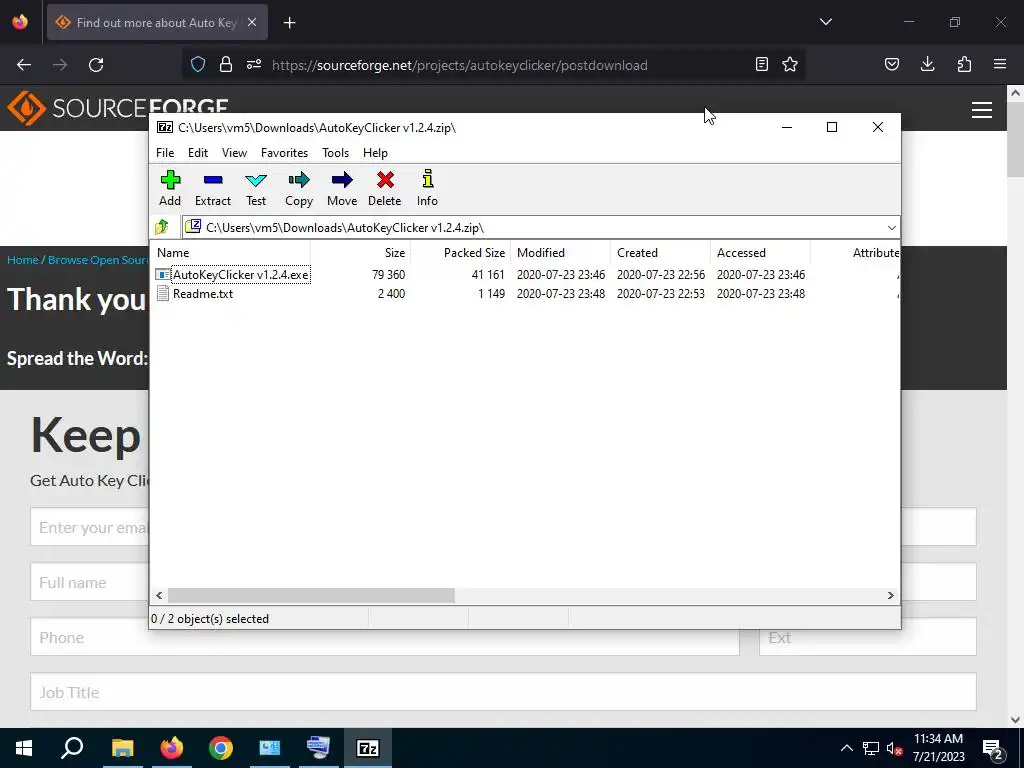Expand the archive path dropdown
Image resolution: width=1024 pixels, height=768 pixels.
(x=891, y=227)
